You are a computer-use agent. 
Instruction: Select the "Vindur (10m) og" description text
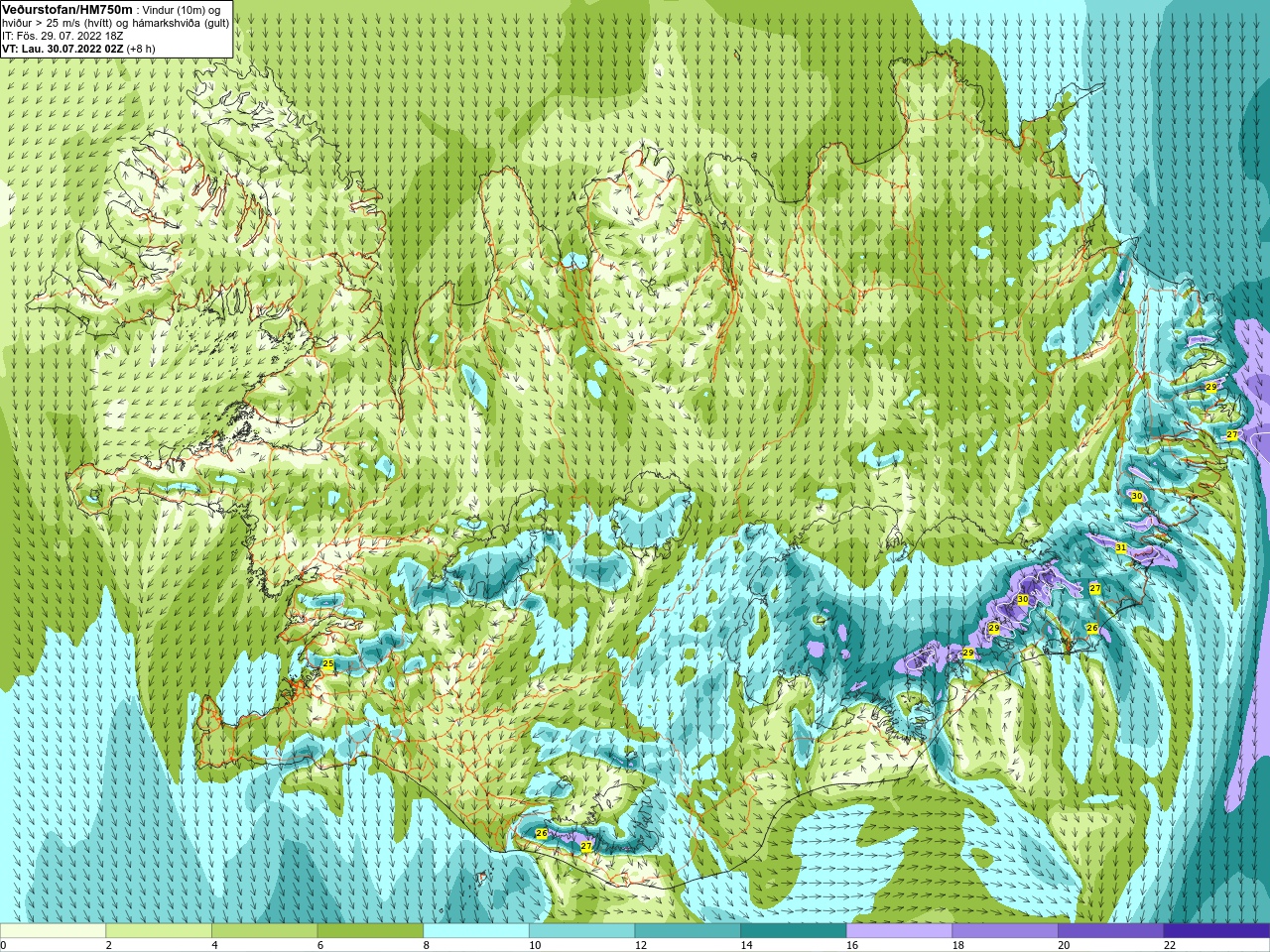tap(183, 10)
